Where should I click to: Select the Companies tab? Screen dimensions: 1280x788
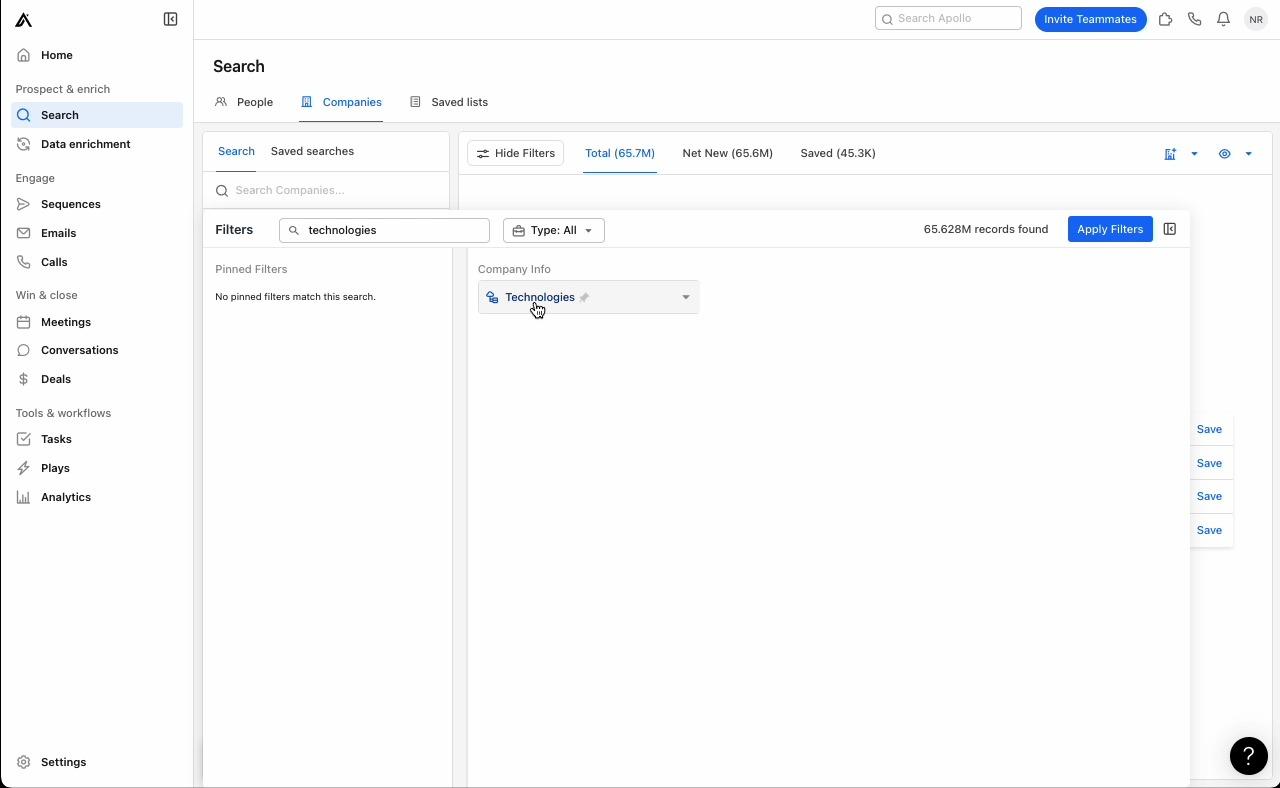coord(341,102)
